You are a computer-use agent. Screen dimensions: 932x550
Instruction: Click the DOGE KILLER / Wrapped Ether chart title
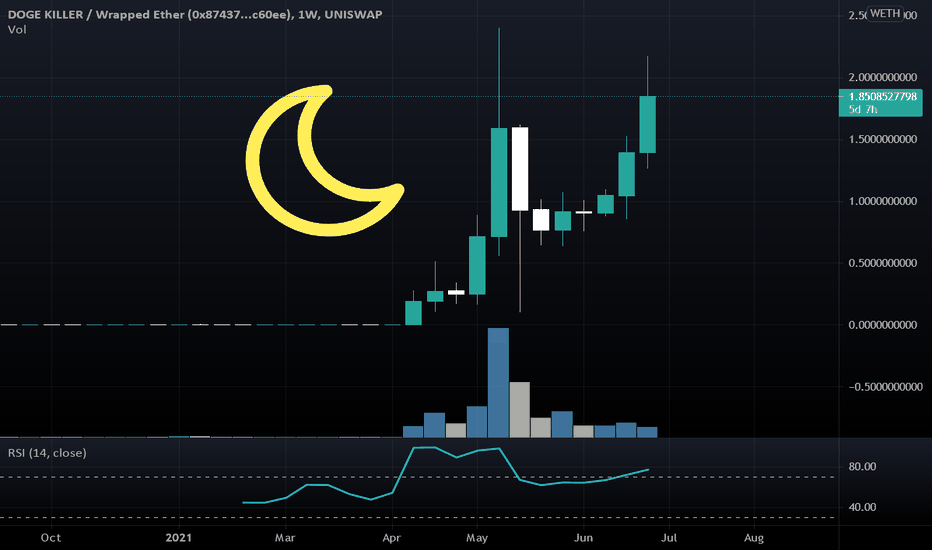click(x=195, y=14)
